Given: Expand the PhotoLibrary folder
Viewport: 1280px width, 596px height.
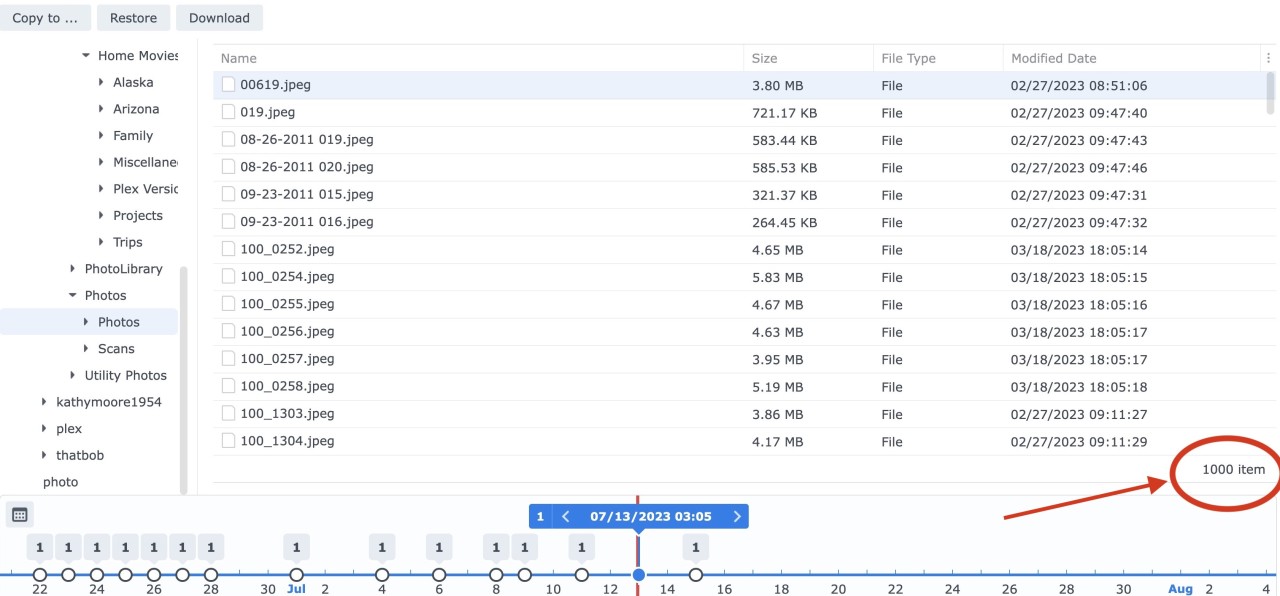Looking at the screenshot, I should point(73,268).
